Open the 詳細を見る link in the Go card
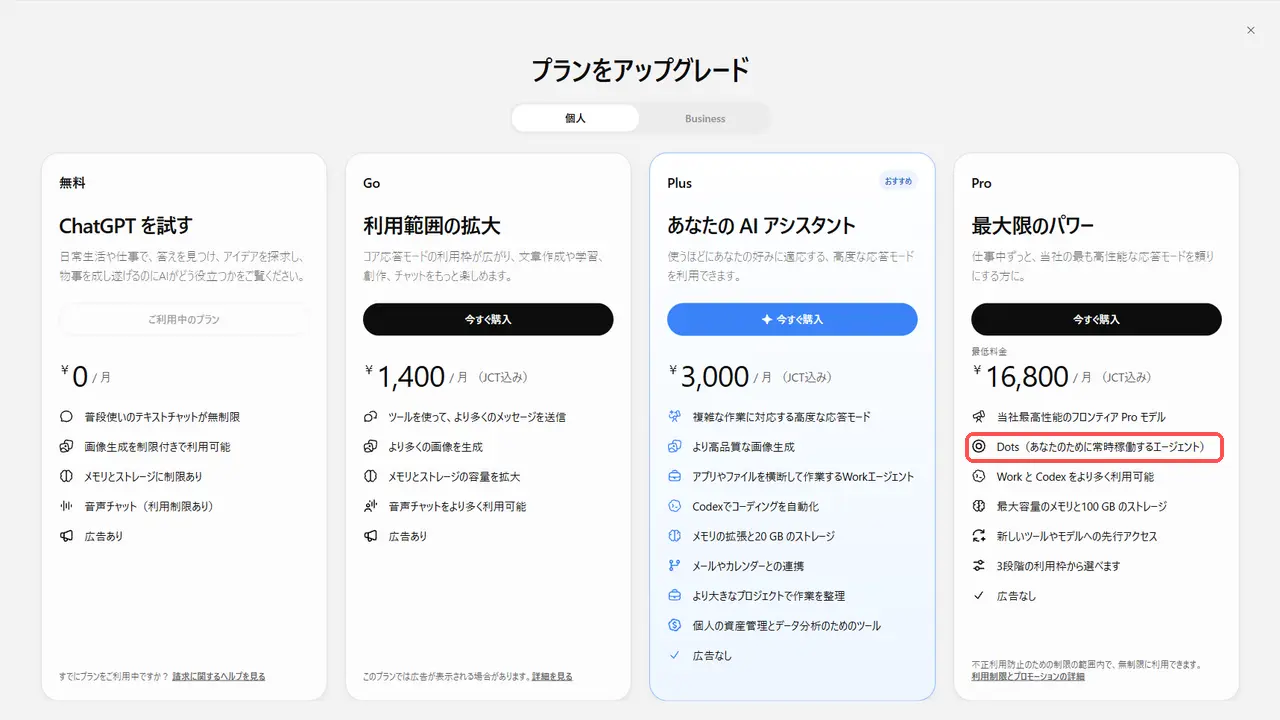The image size is (1280, 720). 552,677
